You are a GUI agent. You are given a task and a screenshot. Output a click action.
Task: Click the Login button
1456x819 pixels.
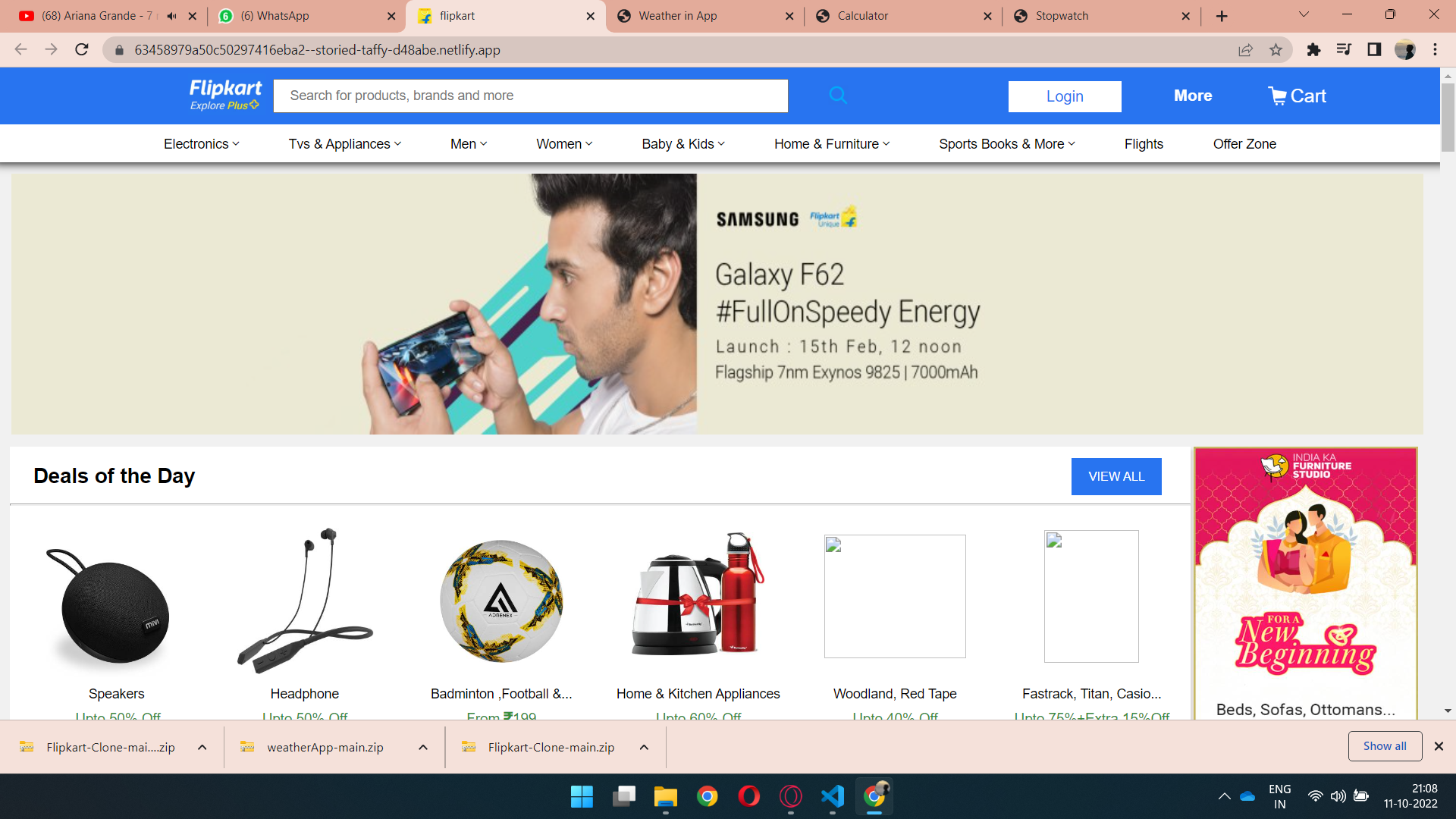point(1064,96)
